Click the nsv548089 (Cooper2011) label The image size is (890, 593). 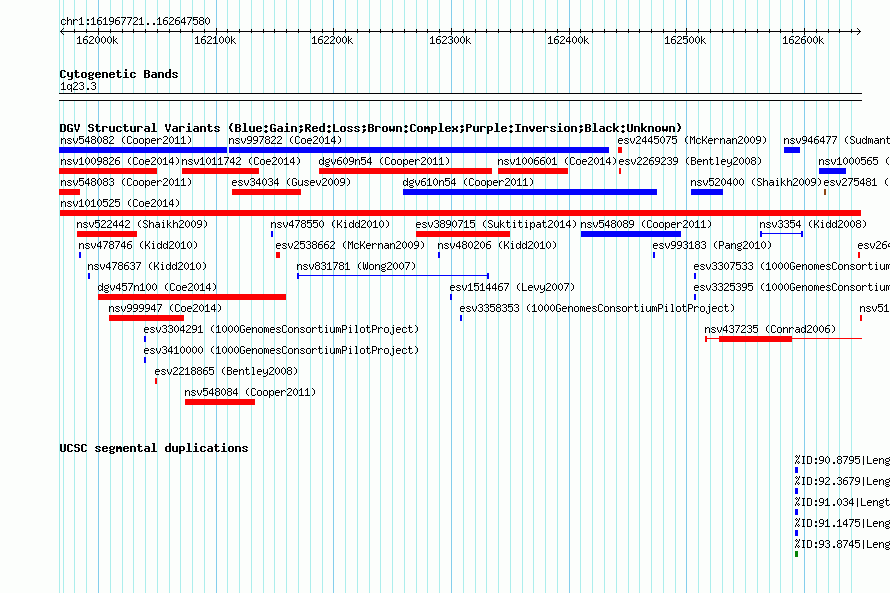click(646, 224)
